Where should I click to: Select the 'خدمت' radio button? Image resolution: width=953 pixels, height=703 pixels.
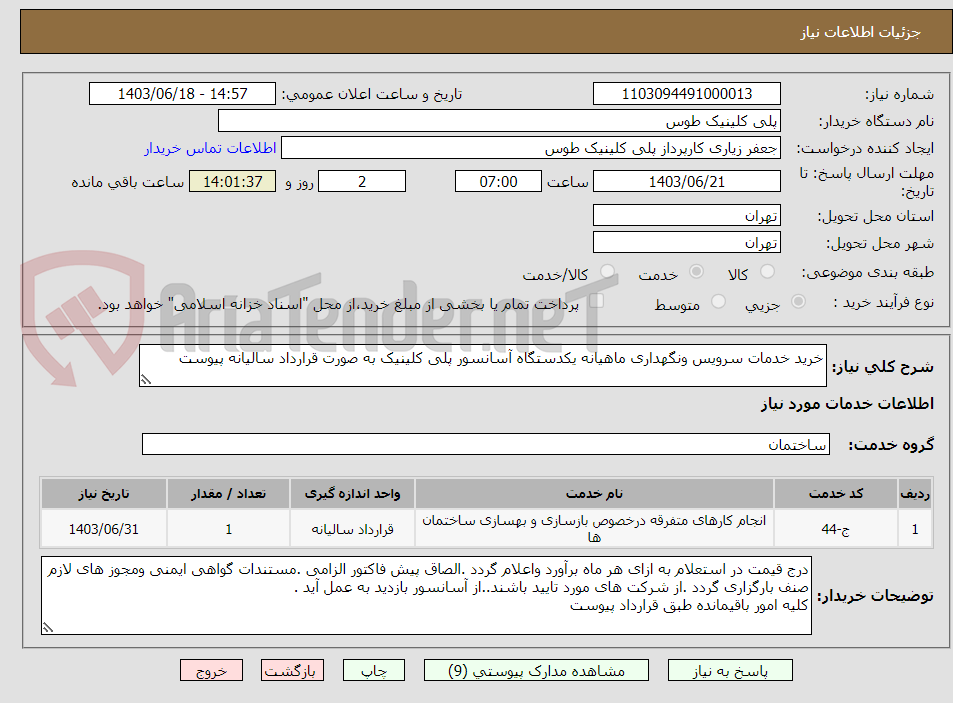pyautogui.click(x=697, y=272)
